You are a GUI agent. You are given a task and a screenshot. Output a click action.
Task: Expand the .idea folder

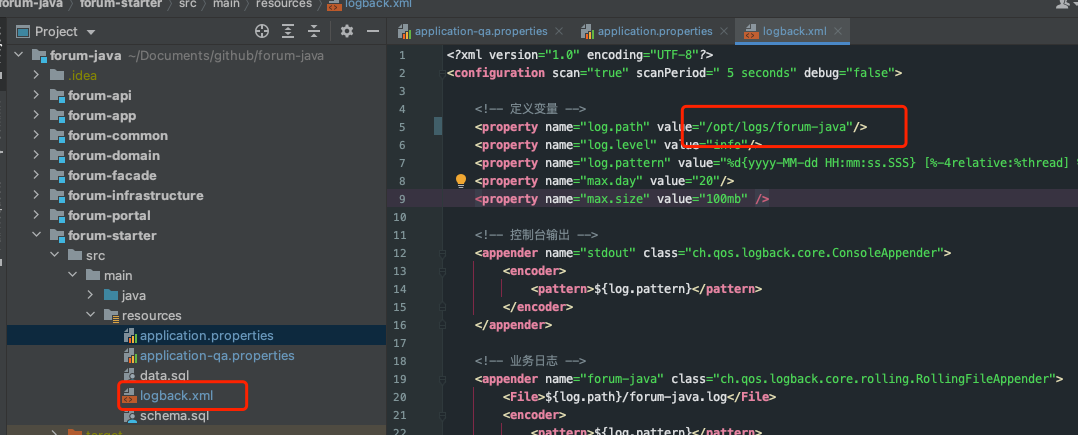[x=36, y=76]
